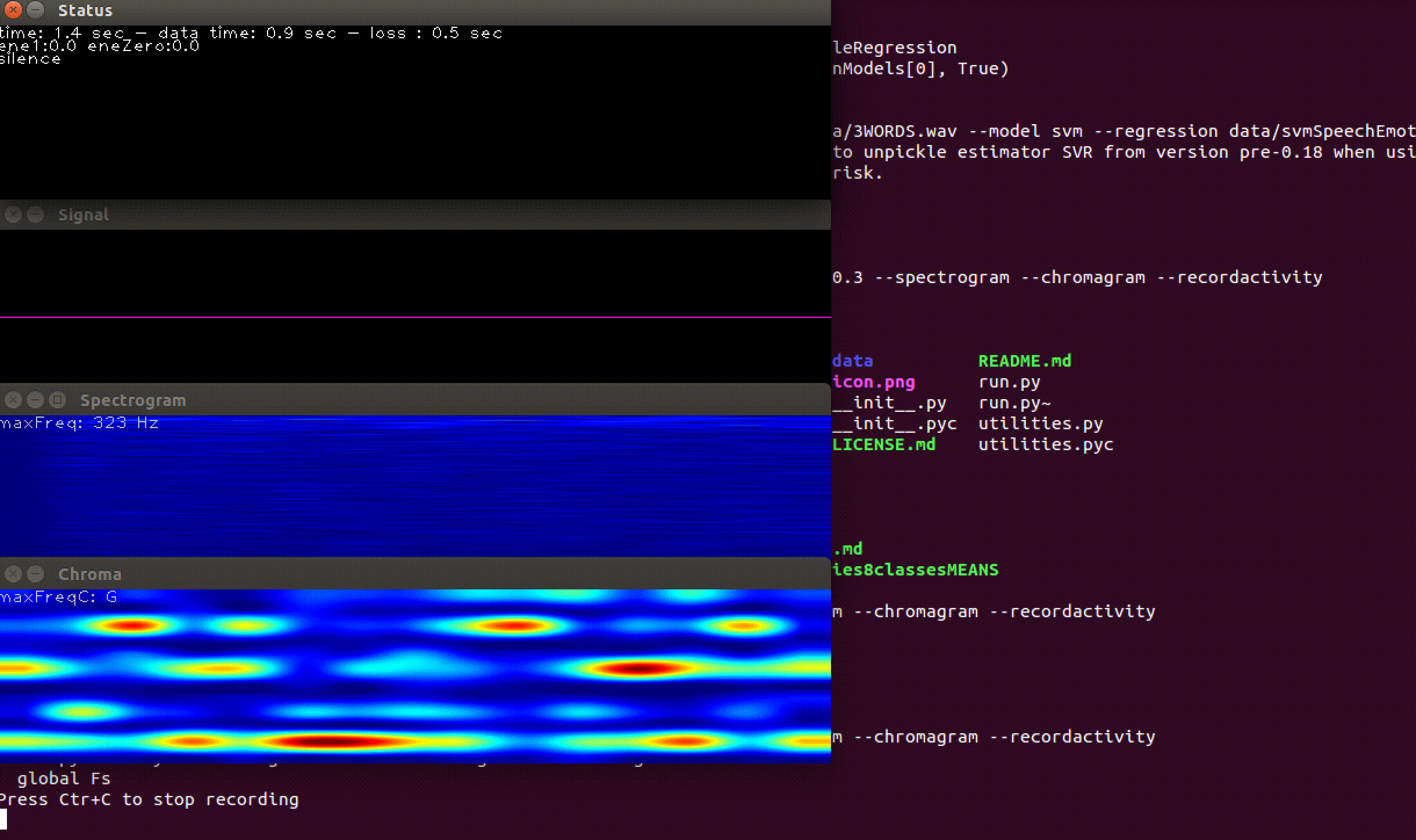This screenshot has width=1416, height=840.
Task: Minimize the Spectrogram window
Action: click(x=35, y=400)
